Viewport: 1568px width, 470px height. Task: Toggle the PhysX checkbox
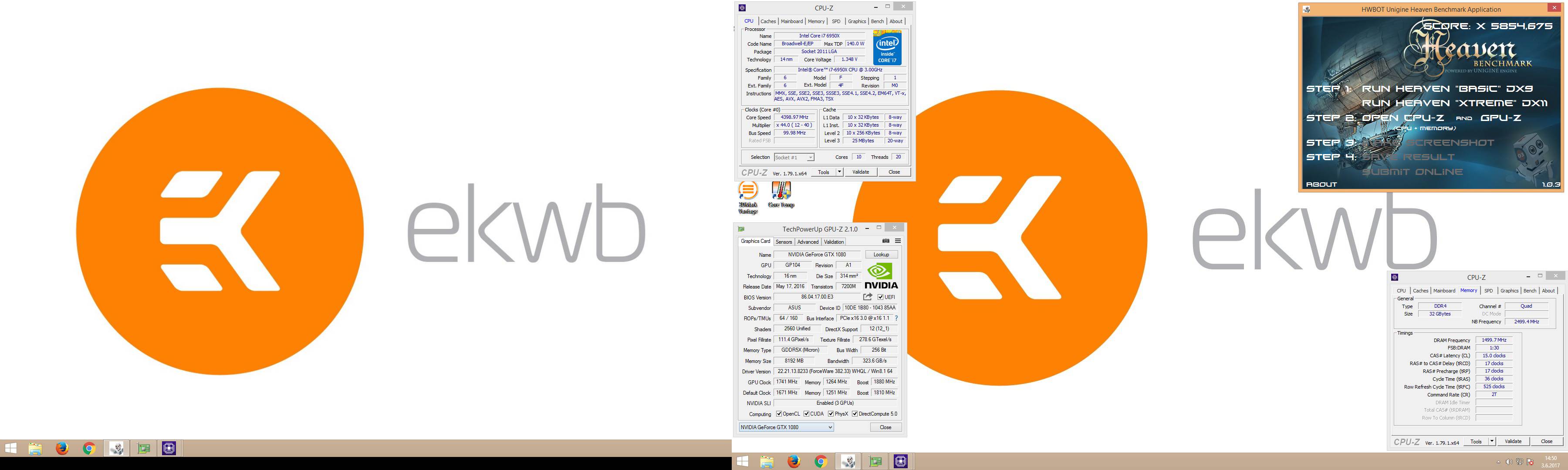(831, 414)
